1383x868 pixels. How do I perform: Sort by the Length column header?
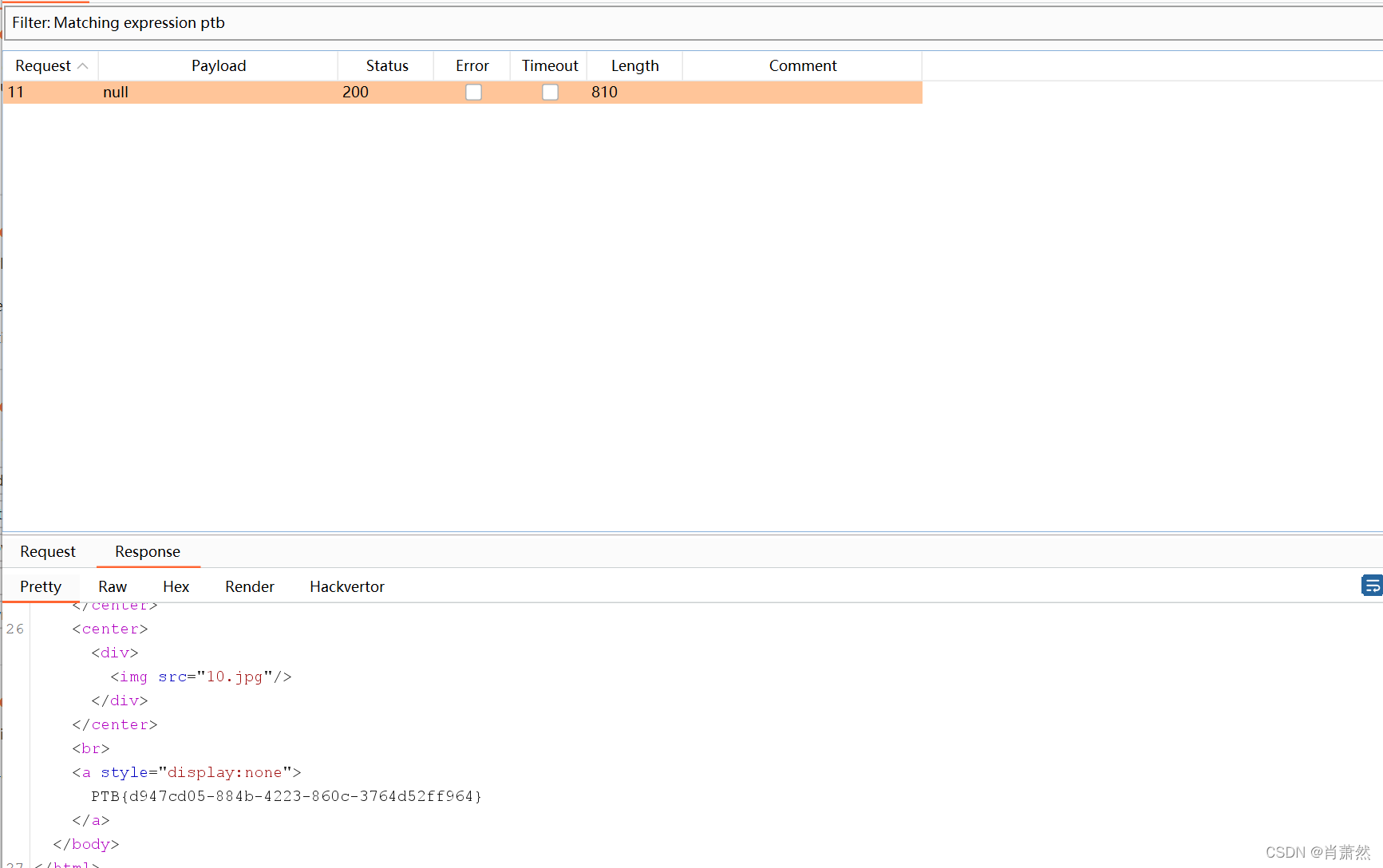(635, 66)
